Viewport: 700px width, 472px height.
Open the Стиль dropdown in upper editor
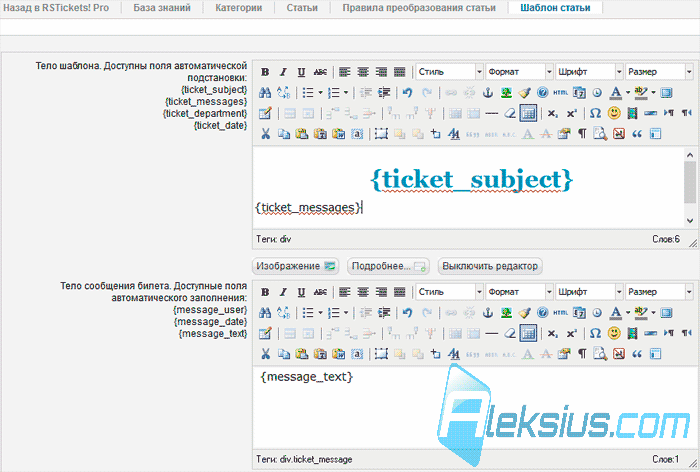click(450, 72)
